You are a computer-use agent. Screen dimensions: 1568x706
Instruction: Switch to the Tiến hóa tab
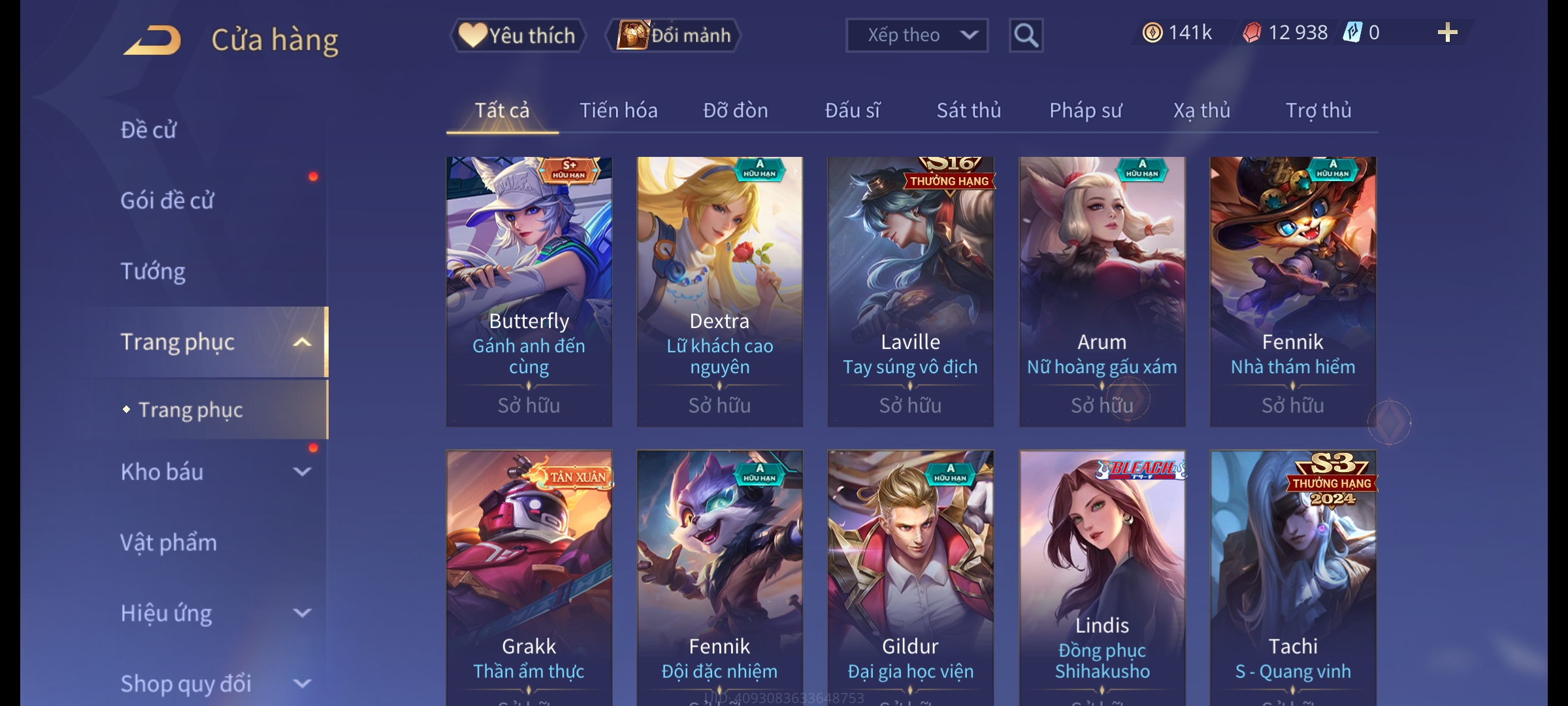(x=618, y=110)
